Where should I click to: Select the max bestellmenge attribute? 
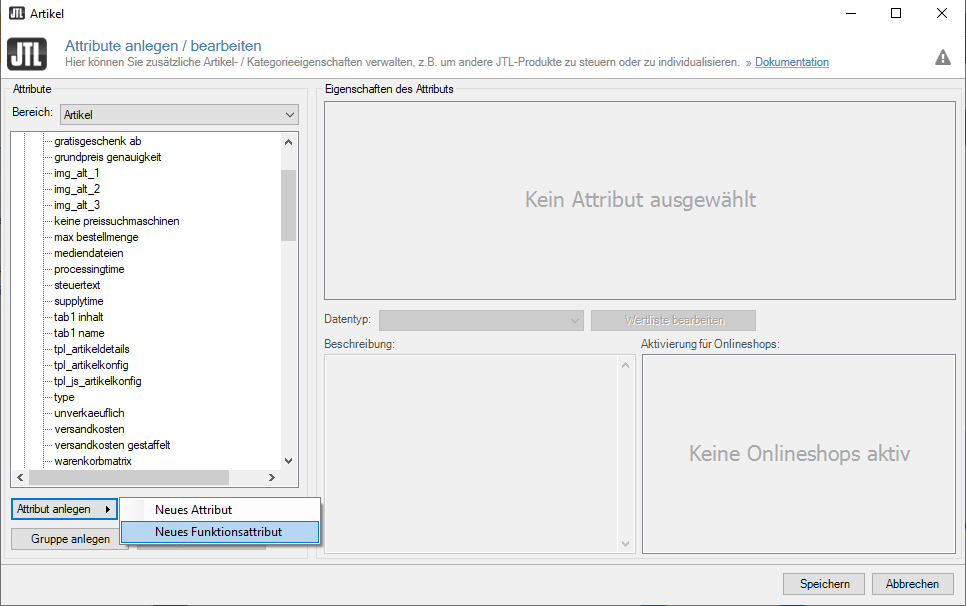pos(96,237)
